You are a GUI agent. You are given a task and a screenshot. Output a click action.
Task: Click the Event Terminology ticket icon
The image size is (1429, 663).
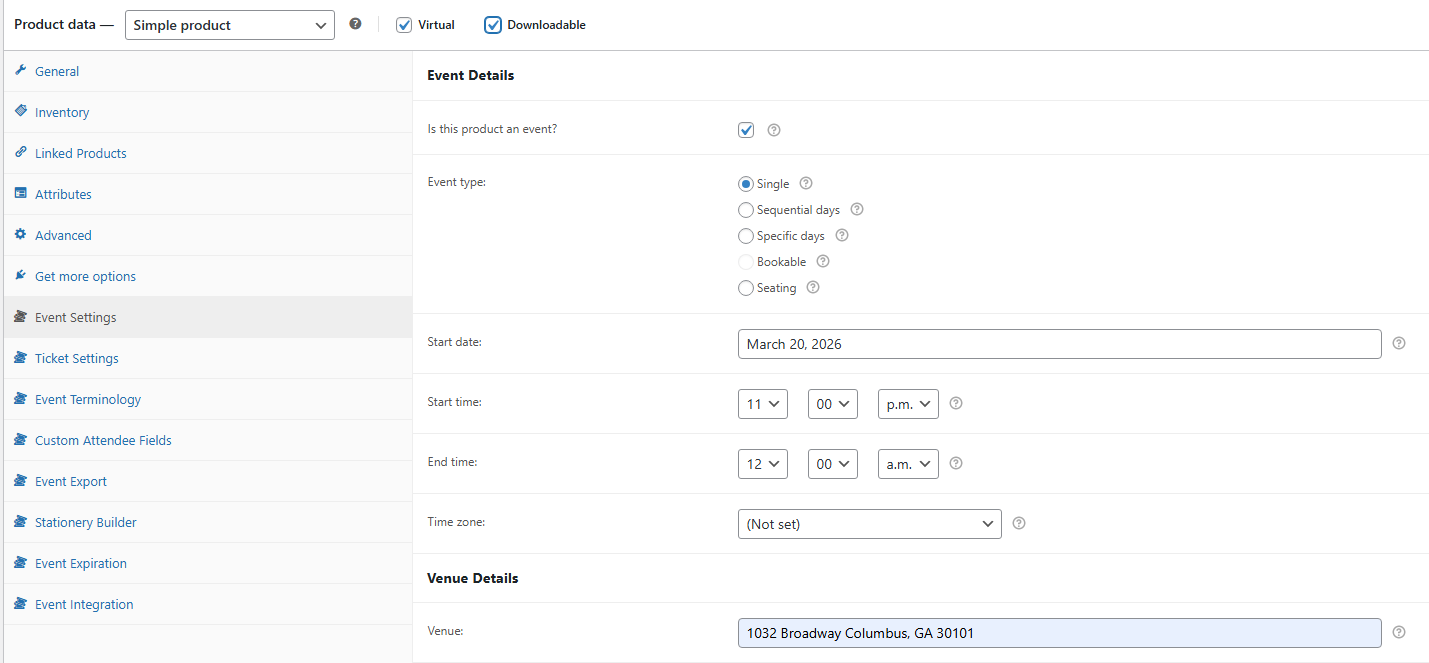(20, 399)
